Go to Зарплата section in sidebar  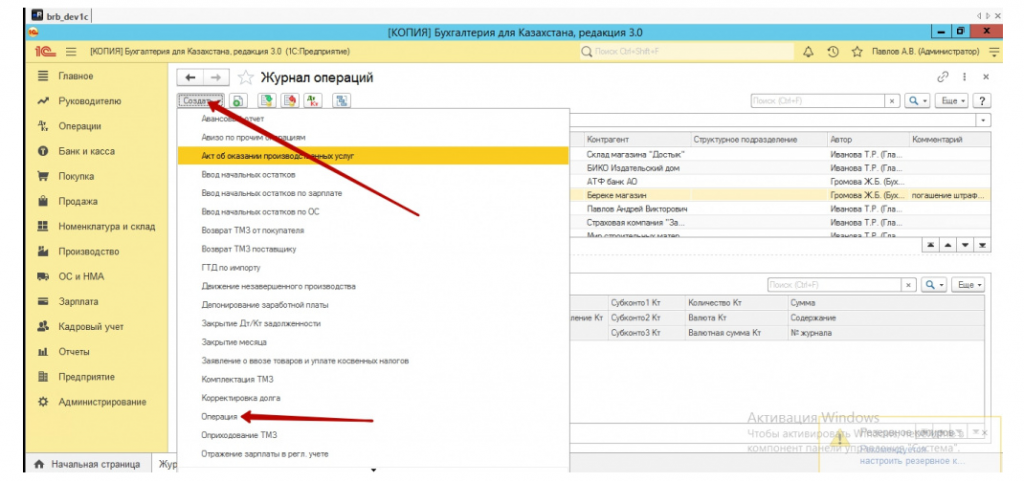78,301
